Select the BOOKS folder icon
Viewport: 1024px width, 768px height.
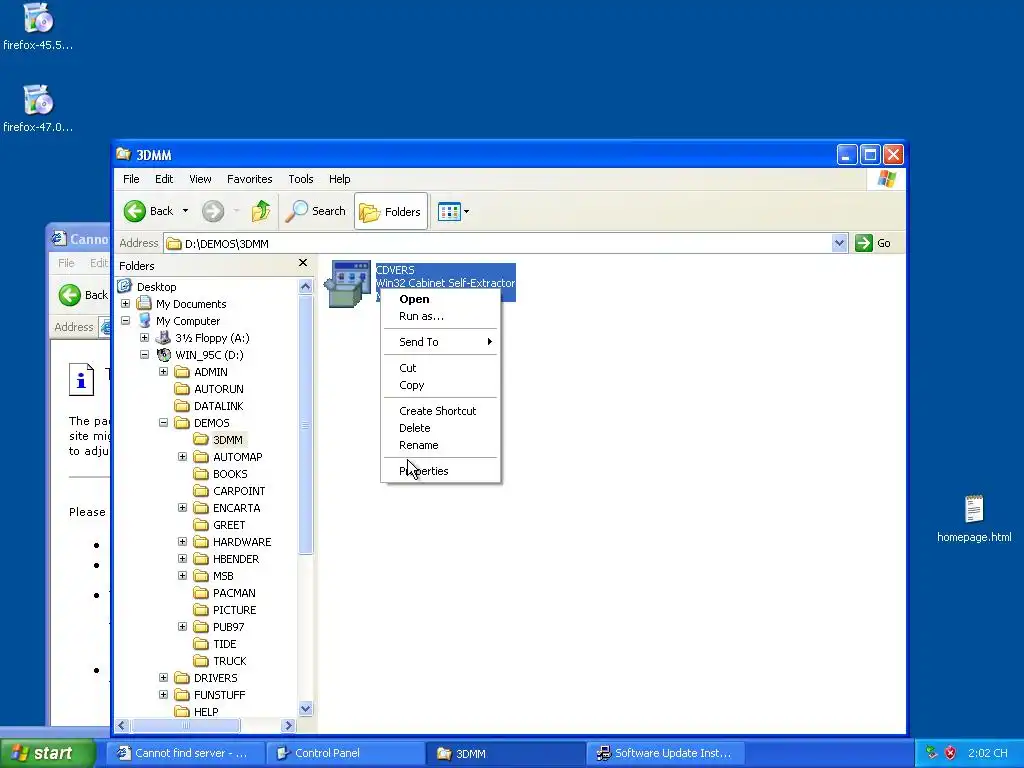pos(200,473)
